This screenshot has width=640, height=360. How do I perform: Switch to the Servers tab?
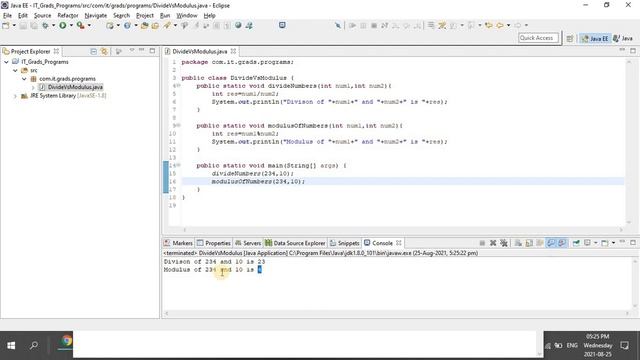(x=248, y=243)
